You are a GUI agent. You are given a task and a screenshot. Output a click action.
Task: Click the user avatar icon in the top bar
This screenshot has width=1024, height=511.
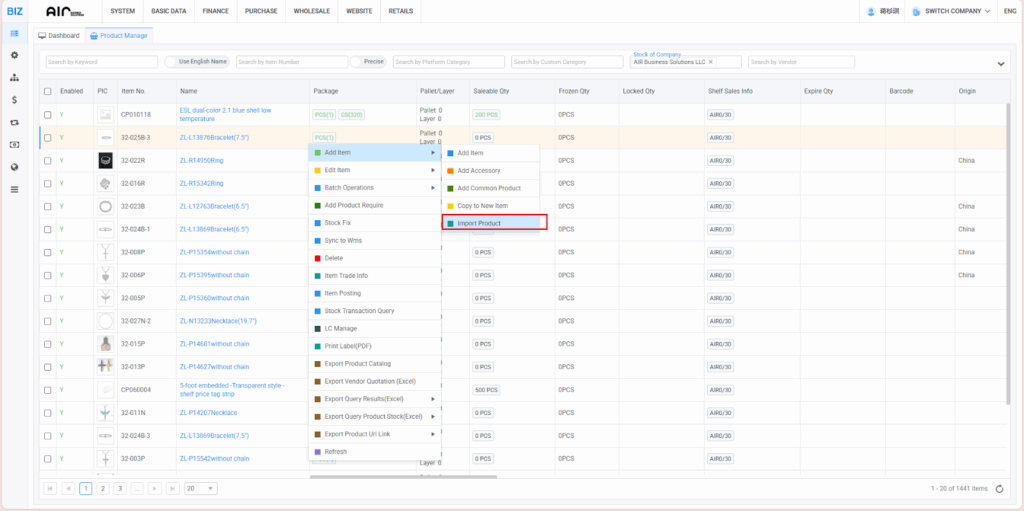871,11
